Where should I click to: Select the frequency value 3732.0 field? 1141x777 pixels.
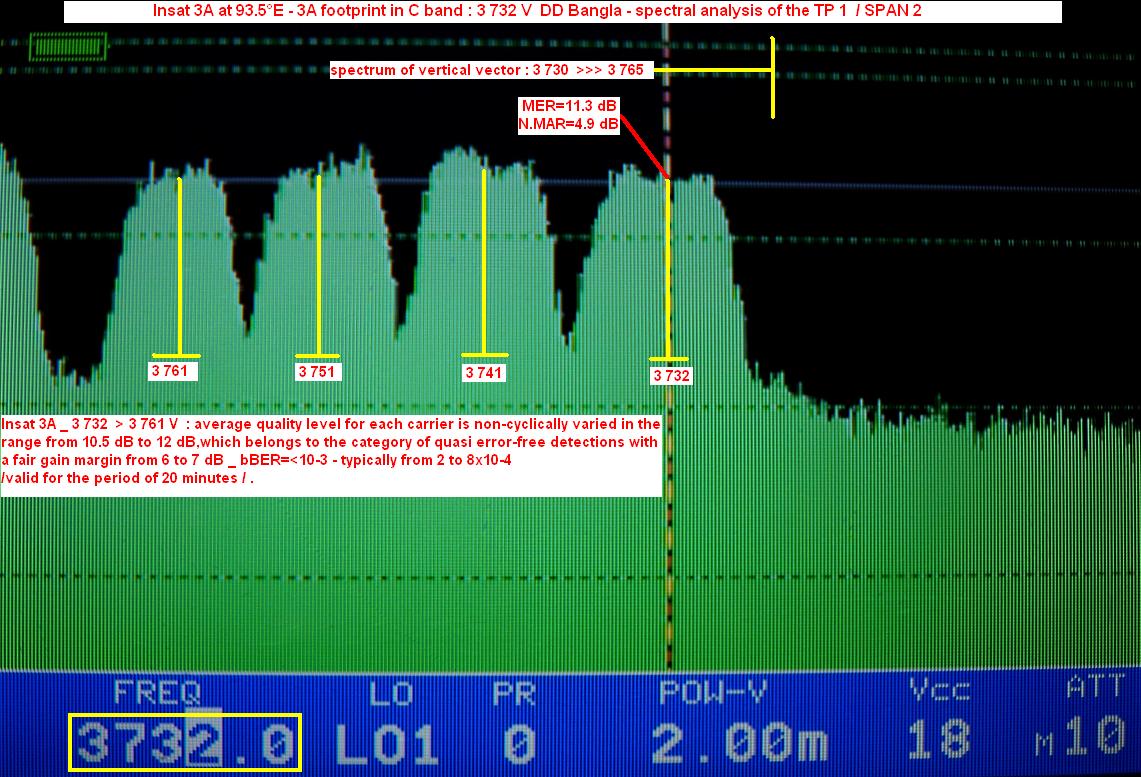[x=184, y=743]
